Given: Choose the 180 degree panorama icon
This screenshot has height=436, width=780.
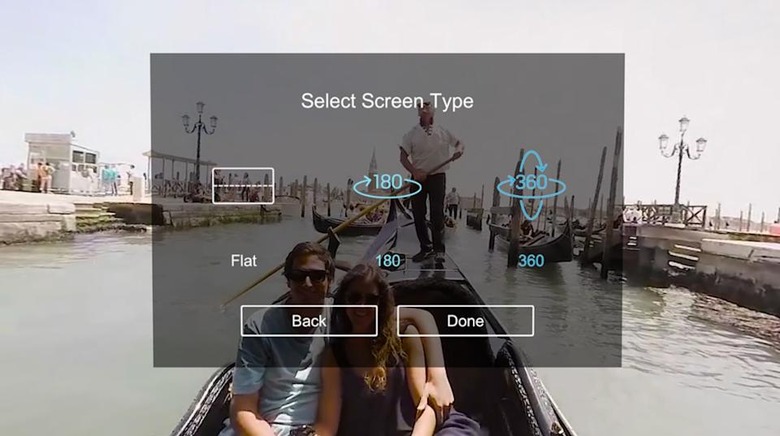Looking at the screenshot, I should coord(386,184).
